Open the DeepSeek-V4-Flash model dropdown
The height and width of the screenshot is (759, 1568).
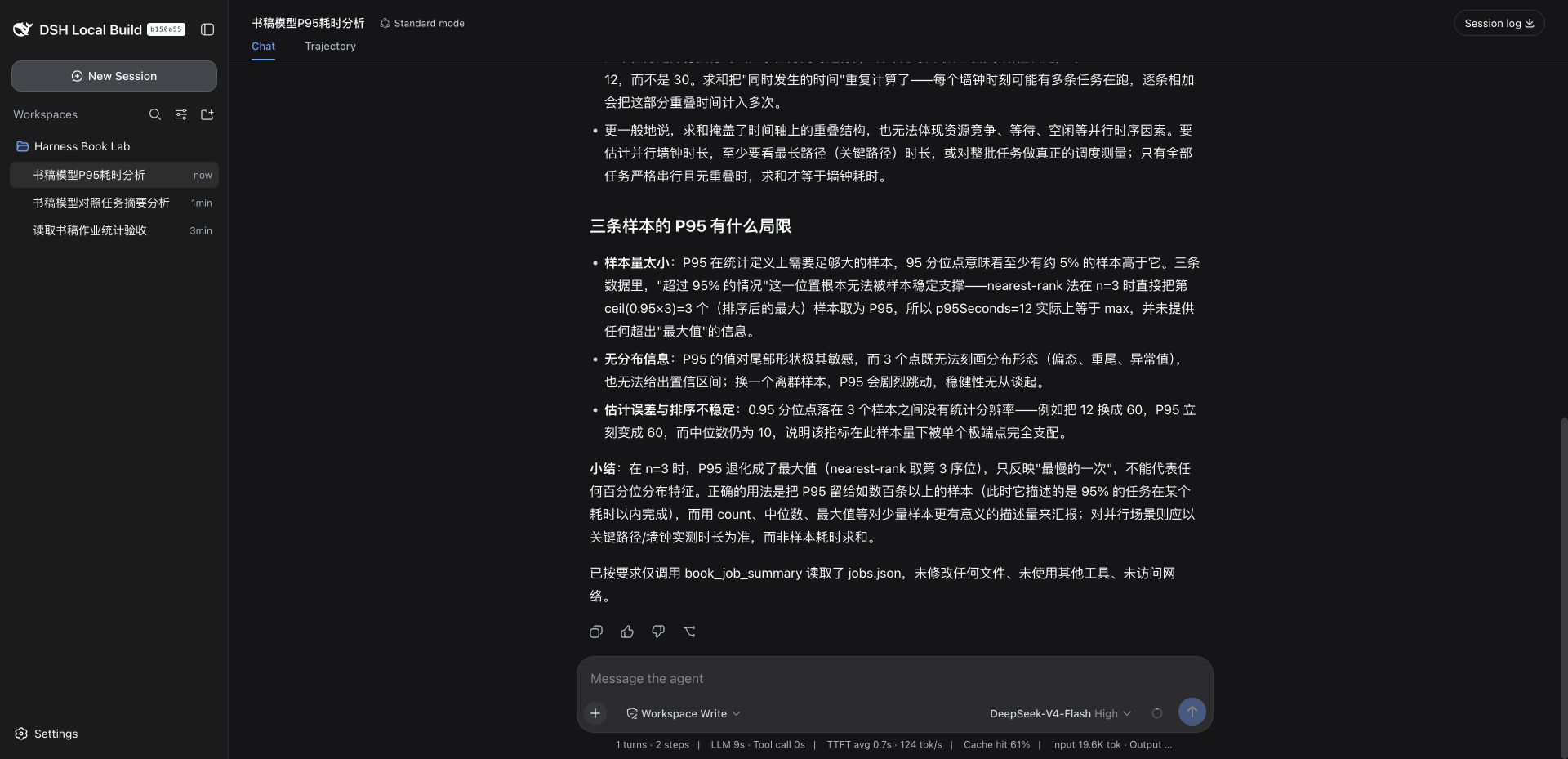[1061, 713]
